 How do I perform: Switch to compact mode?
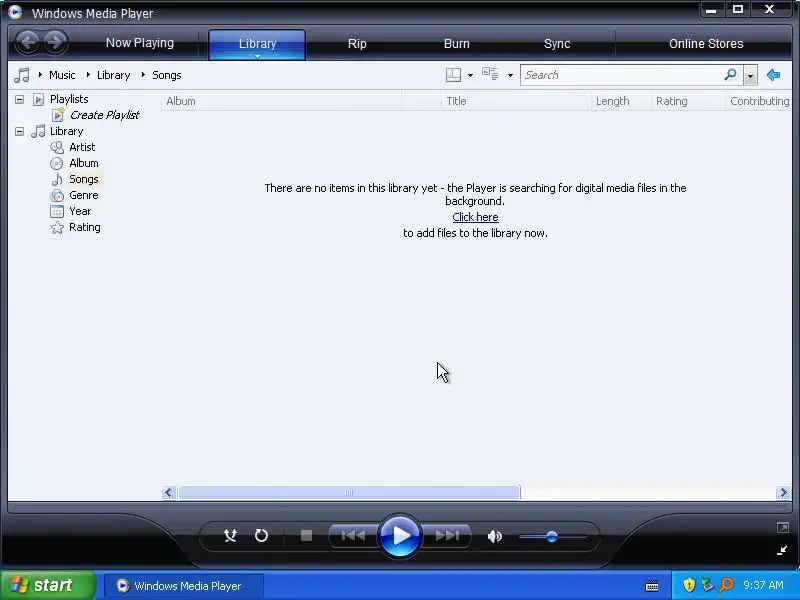pos(782,550)
